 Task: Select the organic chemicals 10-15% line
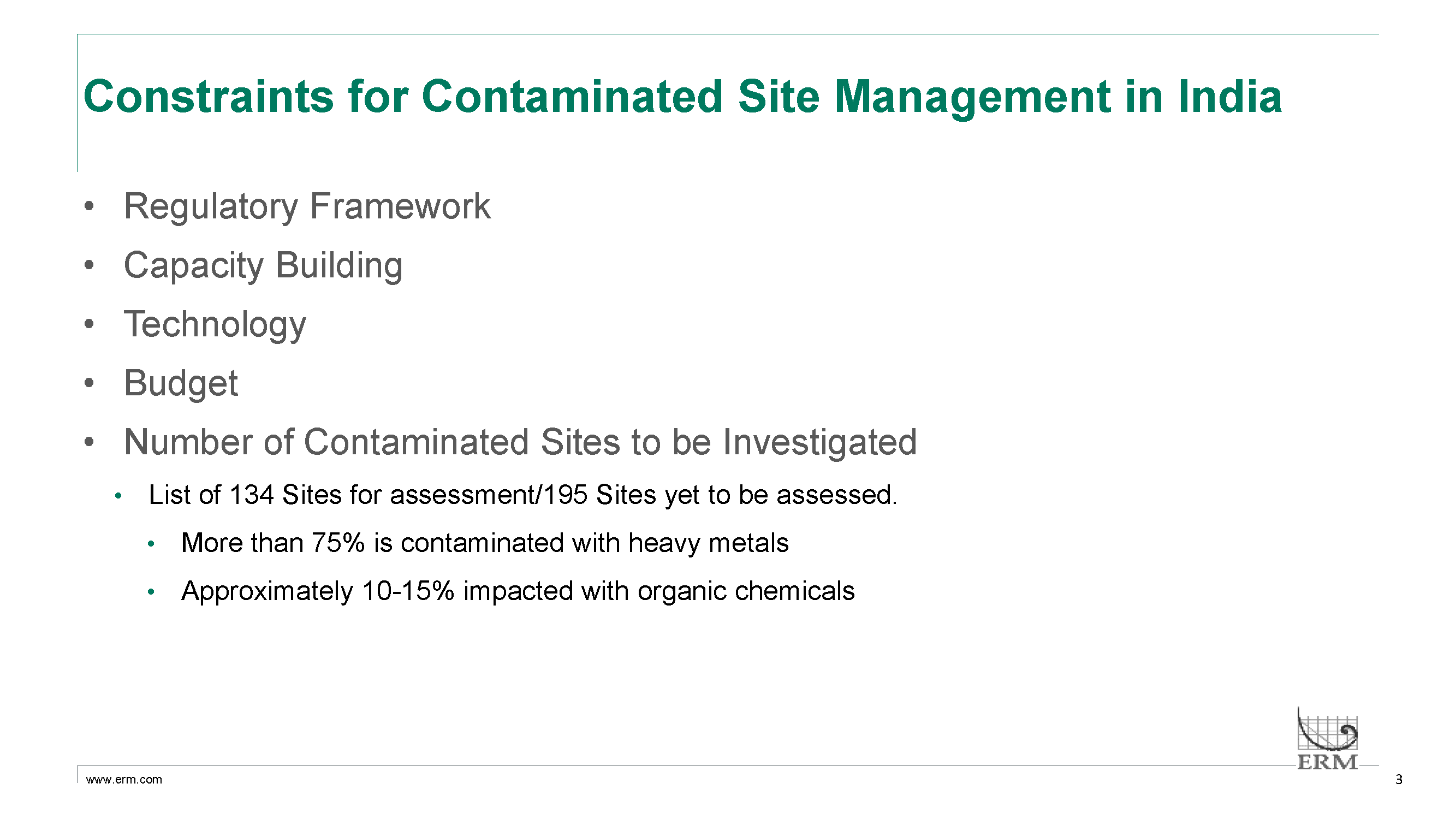[518, 591]
